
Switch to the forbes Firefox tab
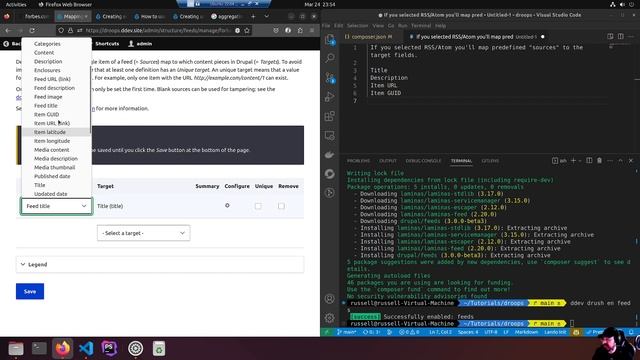(x=37, y=16)
